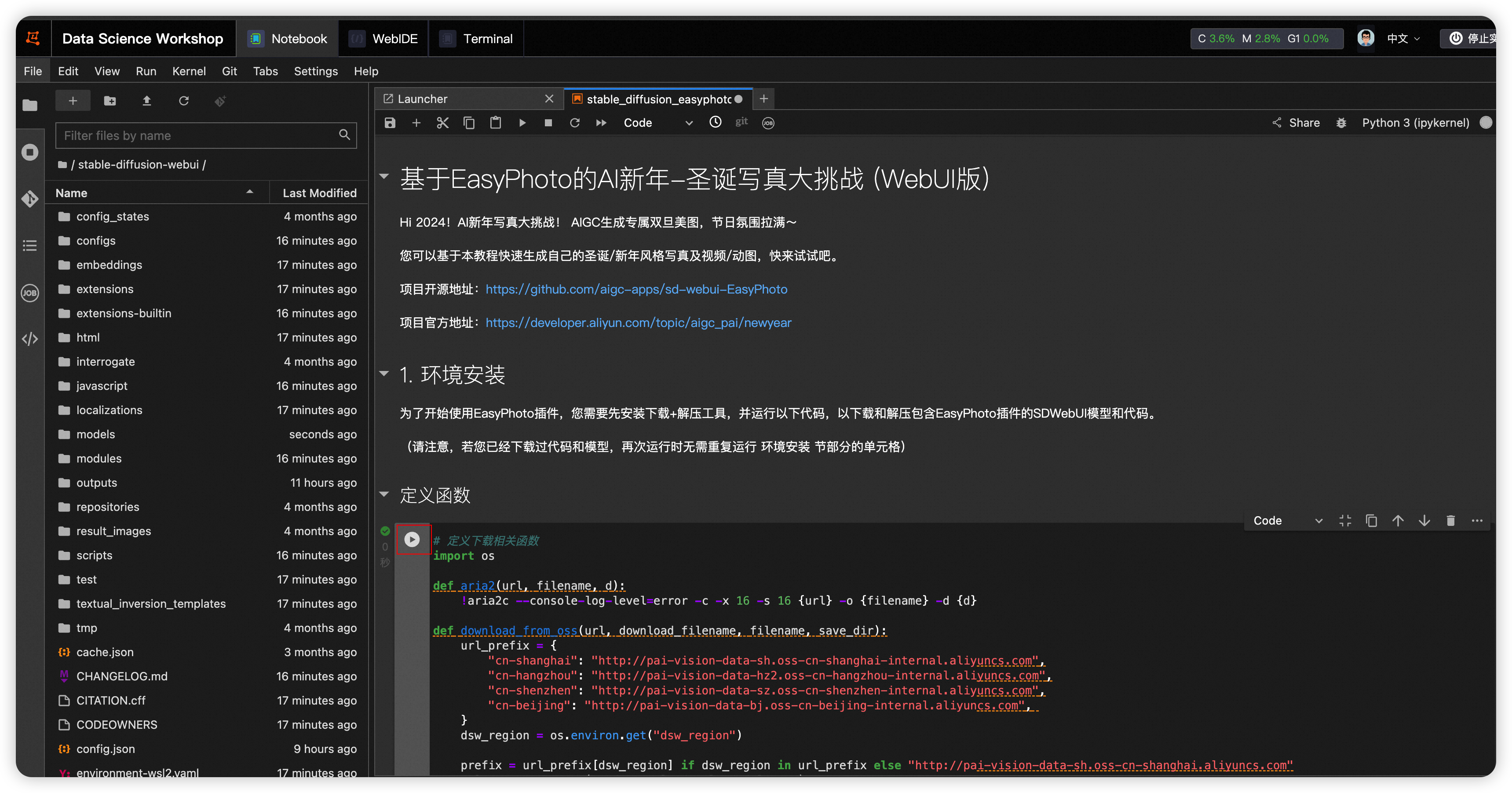Viewport: 1512px width, 793px height.
Task: Open the Kernel menu
Action: pyautogui.click(x=188, y=71)
